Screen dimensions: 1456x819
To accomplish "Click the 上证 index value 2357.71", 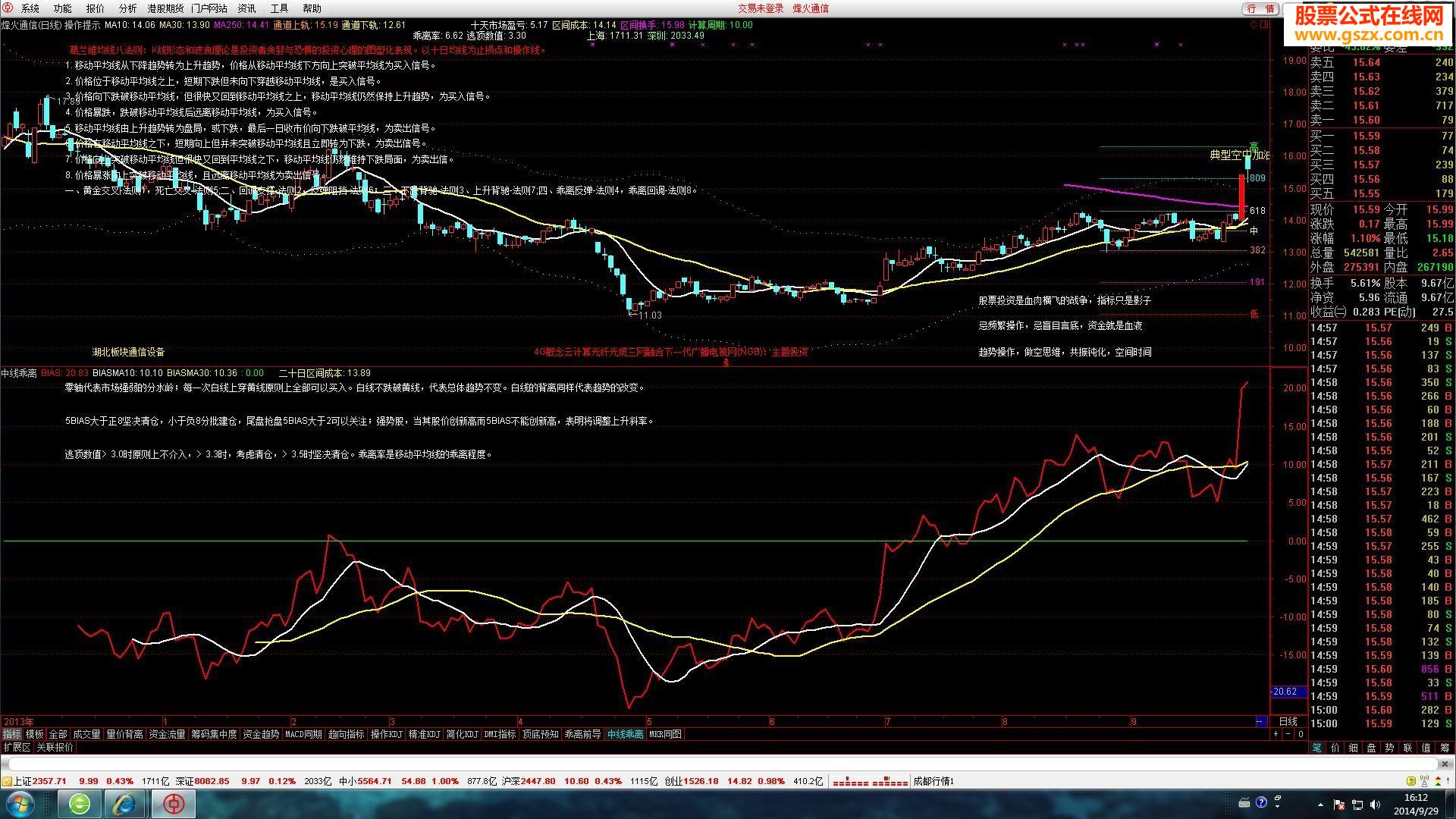I will click(x=49, y=781).
